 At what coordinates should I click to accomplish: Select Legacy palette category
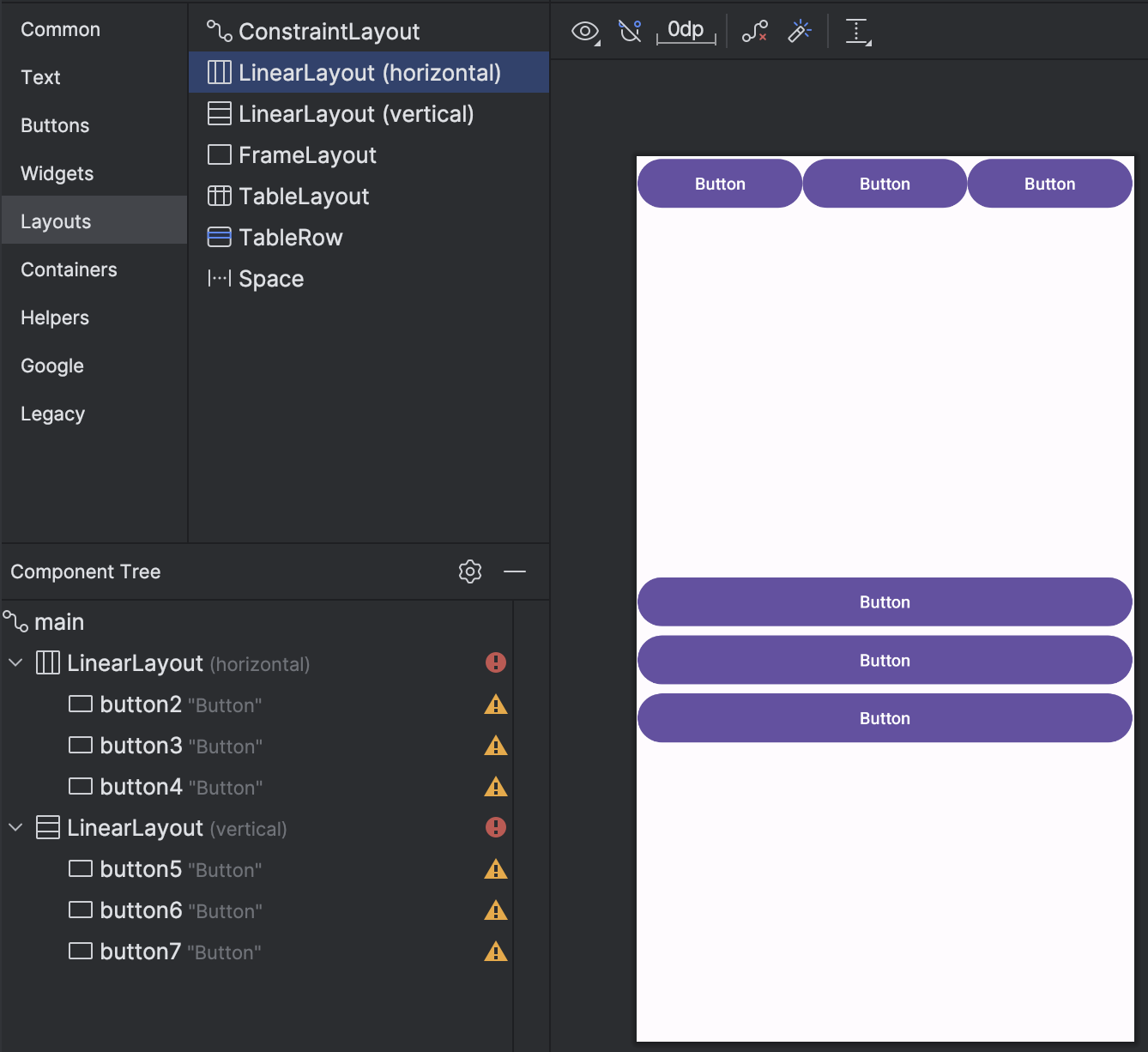[x=94, y=414]
